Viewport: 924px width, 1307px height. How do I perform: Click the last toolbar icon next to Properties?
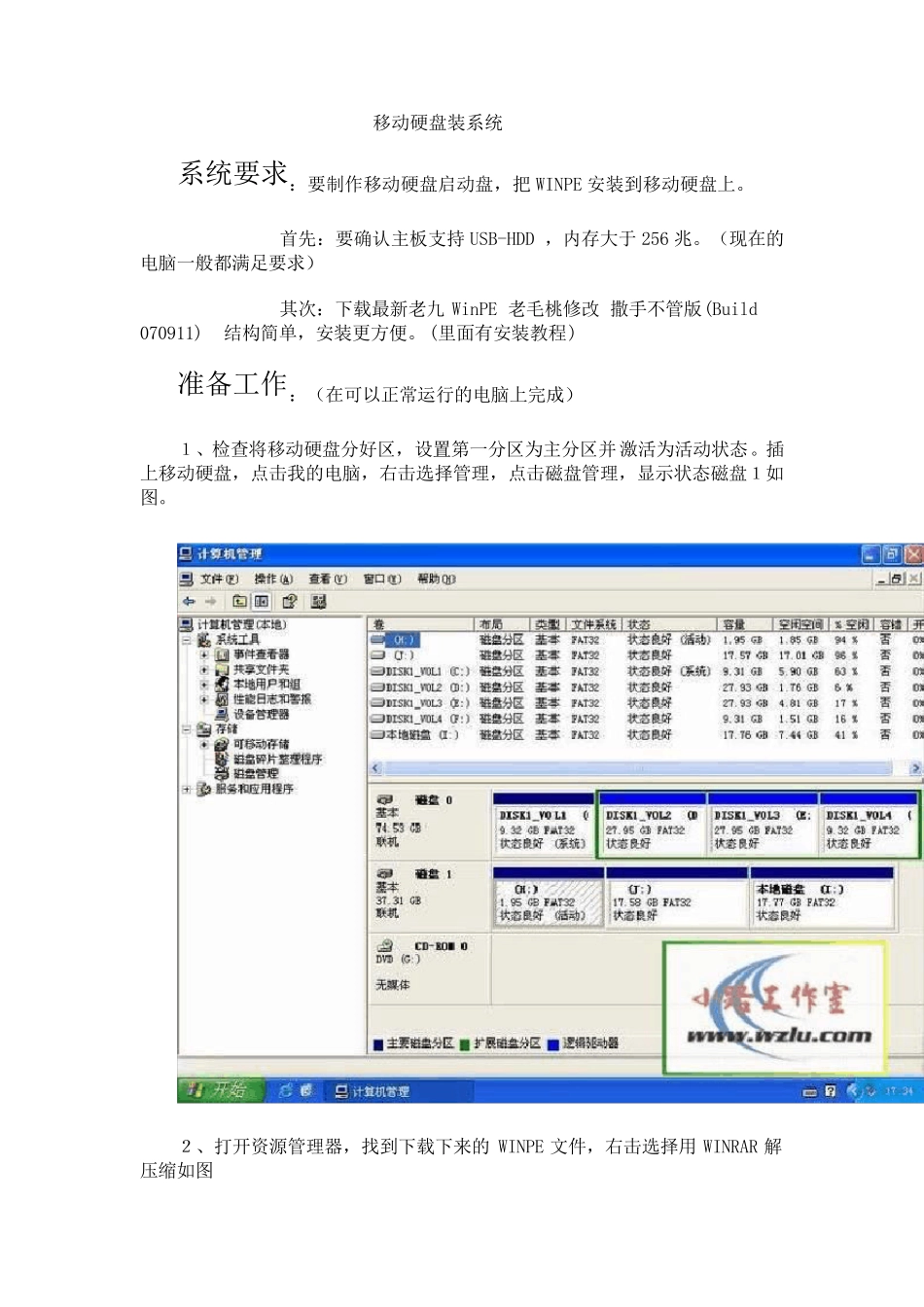(318, 601)
